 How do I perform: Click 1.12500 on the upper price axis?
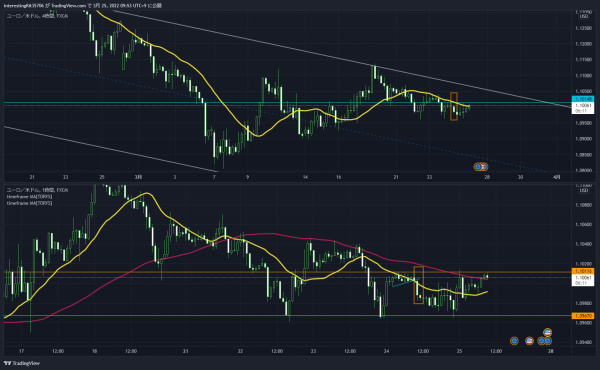pyautogui.click(x=584, y=28)
